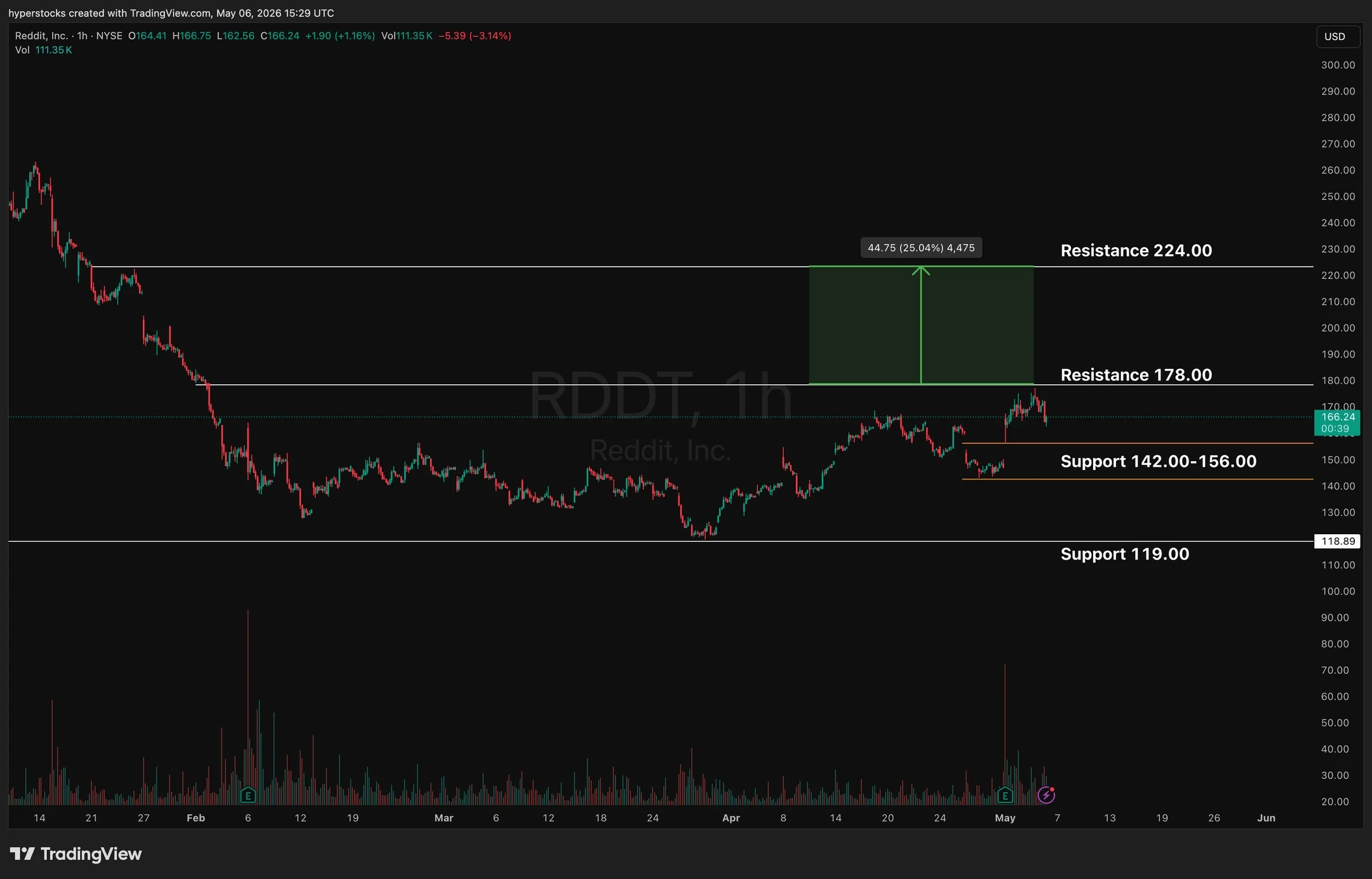Click the change value +1.90 (+1.16%)
The image size is (1372, 879).
click(x=340, y=36)
